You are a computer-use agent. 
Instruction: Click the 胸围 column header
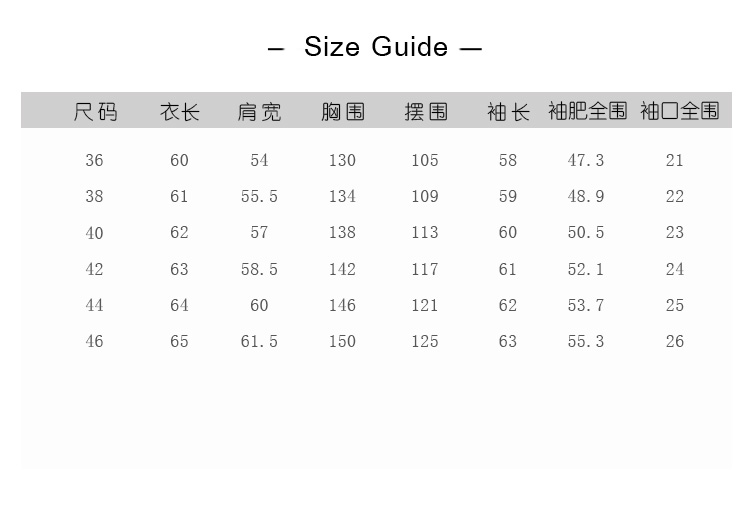(x=342, y=111)
